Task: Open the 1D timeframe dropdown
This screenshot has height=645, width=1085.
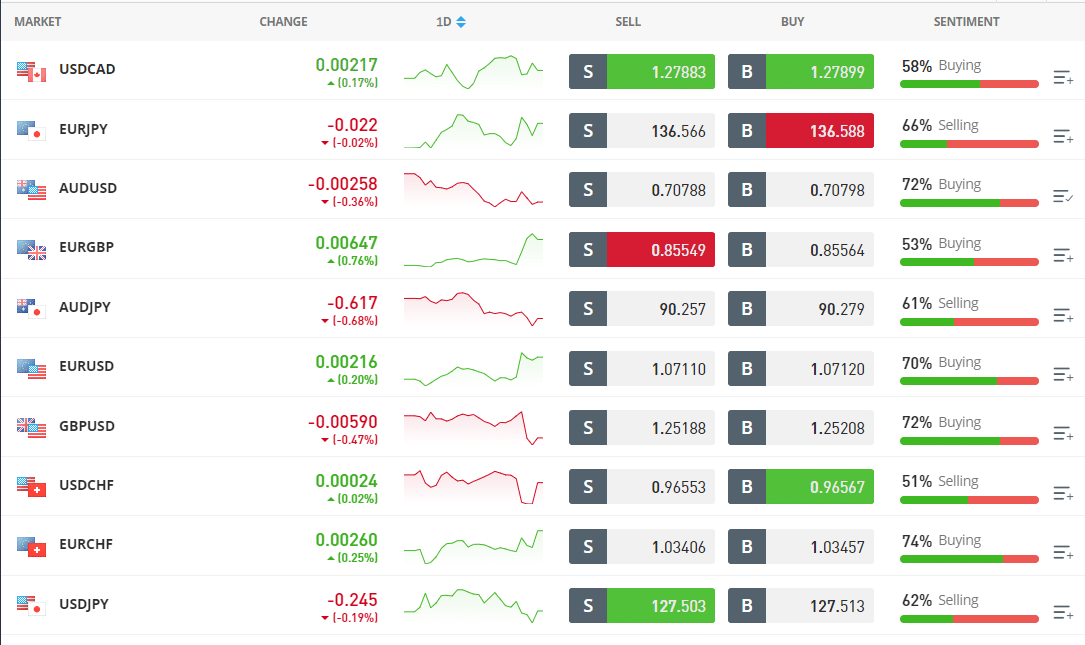Action: [x=451, y=21]
